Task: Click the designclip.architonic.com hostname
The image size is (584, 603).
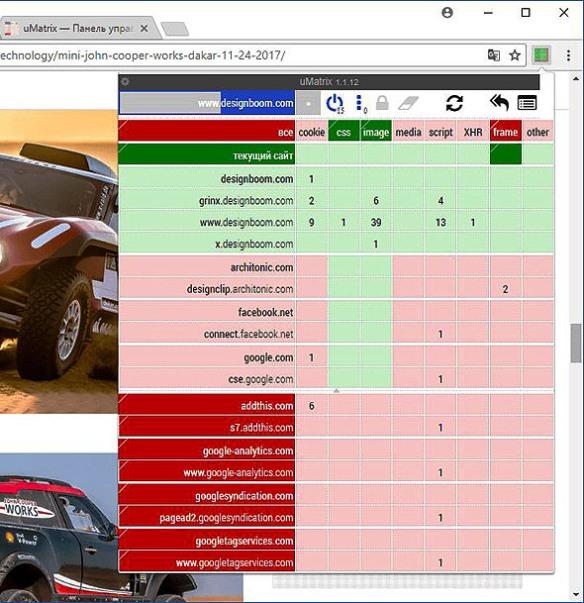Action: click(x=207, y=289)
